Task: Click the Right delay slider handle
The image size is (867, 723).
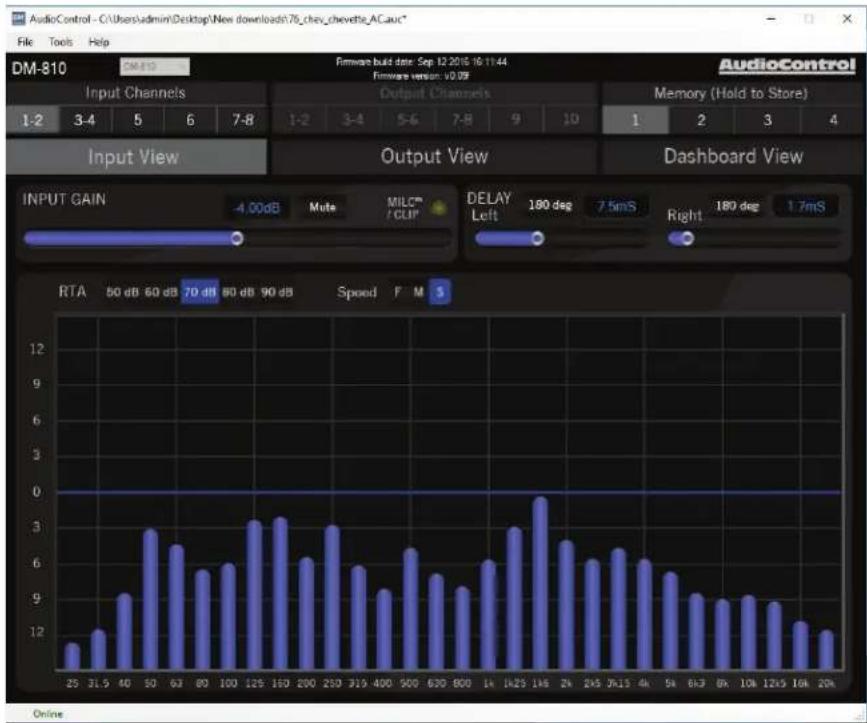Action: [687, 238]
